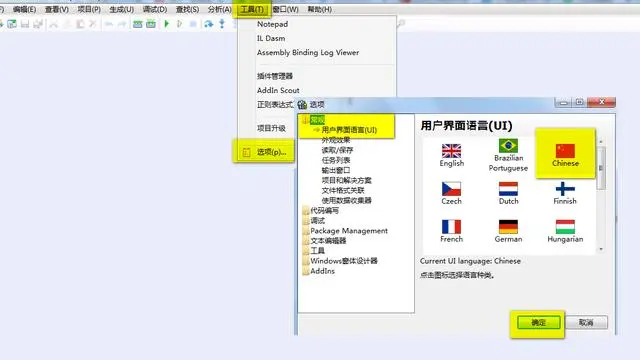Open the 工具(T) menu
This screenshot has height=360, width=640.
[x=252, y=9]
